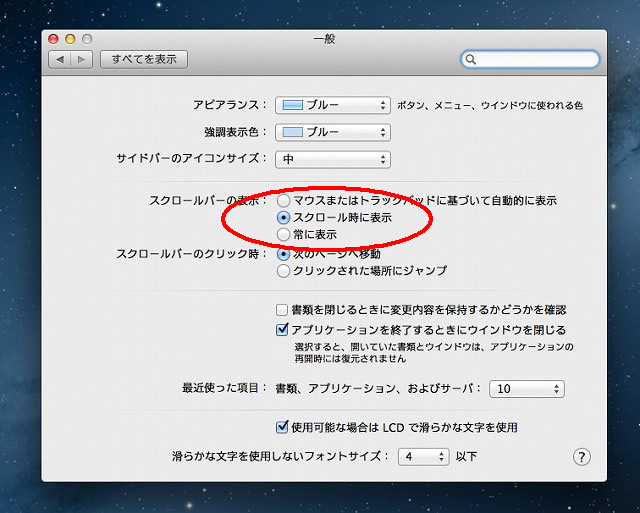Viewport: 640px width, 513px height.
Task: Select スクロール時に表示 radio button
Action: 284,217
